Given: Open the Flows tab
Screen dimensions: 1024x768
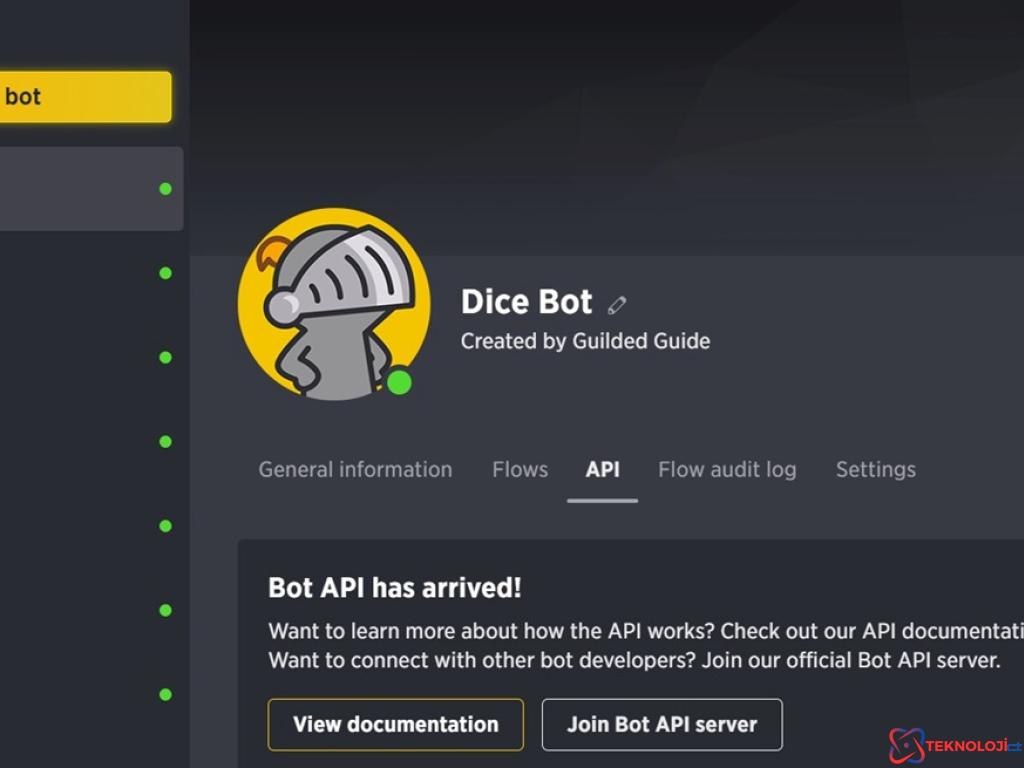Looking at the screenshot, I should (x=520, y=470).
